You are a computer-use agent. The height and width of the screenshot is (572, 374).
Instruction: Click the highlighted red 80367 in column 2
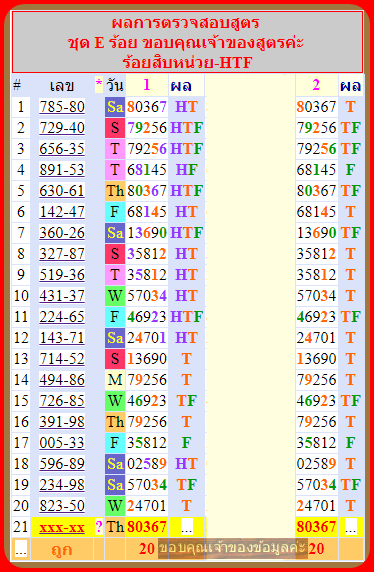[316, 527]
